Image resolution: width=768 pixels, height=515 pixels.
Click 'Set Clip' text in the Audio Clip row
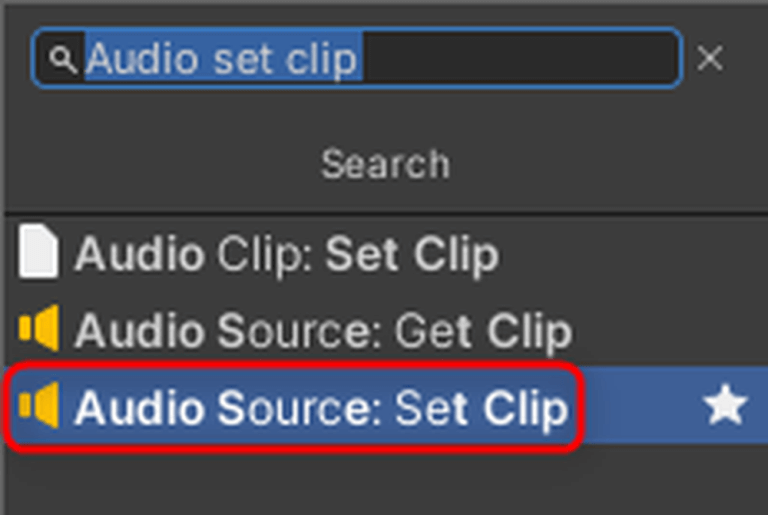(412, 255)
